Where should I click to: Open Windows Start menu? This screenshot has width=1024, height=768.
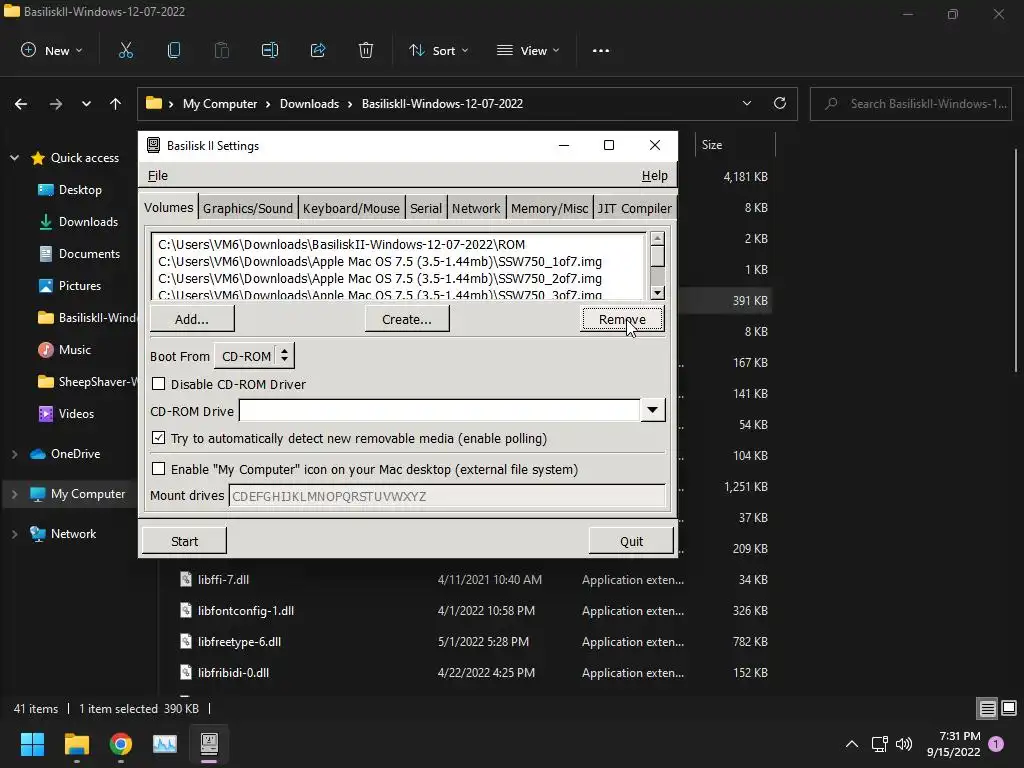[32, 744]
